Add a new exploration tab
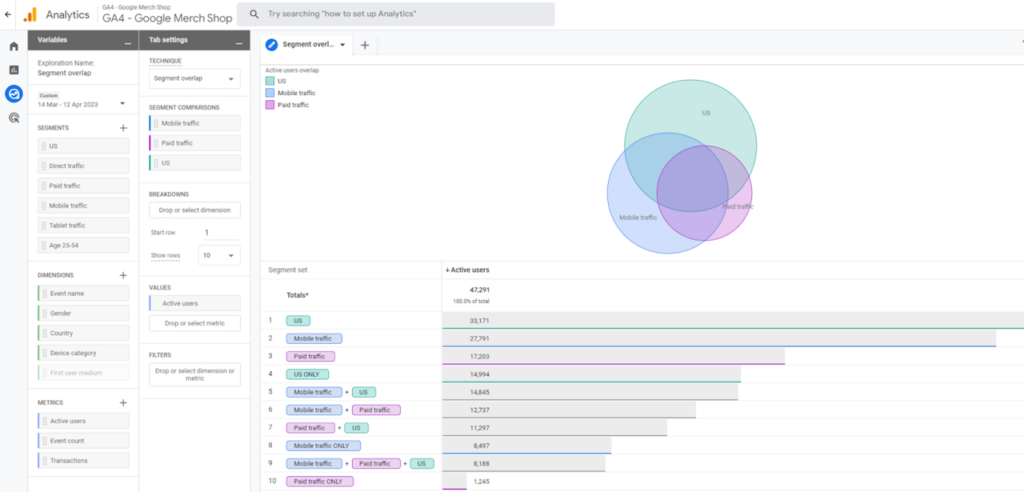The width and height of the screenshot is (1024, 492). click(x=365, y=45)
